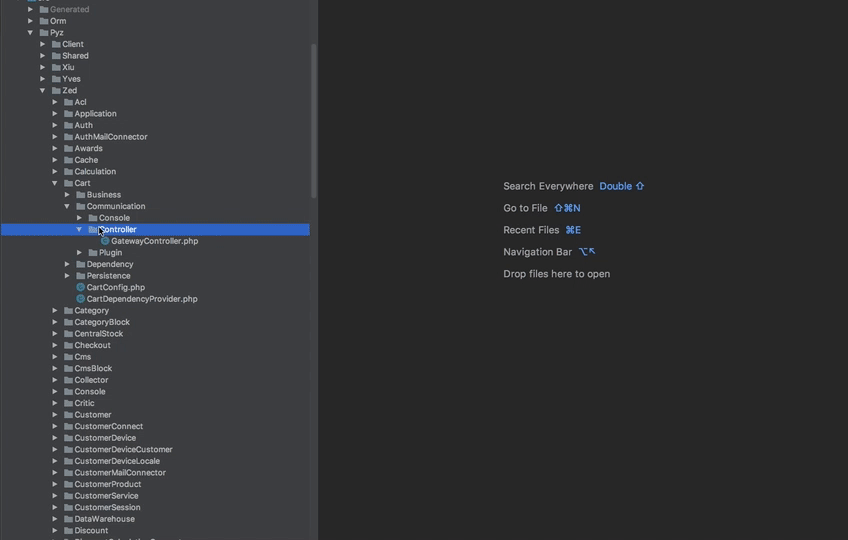Viewport: 848px width, 540px height.
Task: Click the Yves folder icon
Action: coord(56,79)
